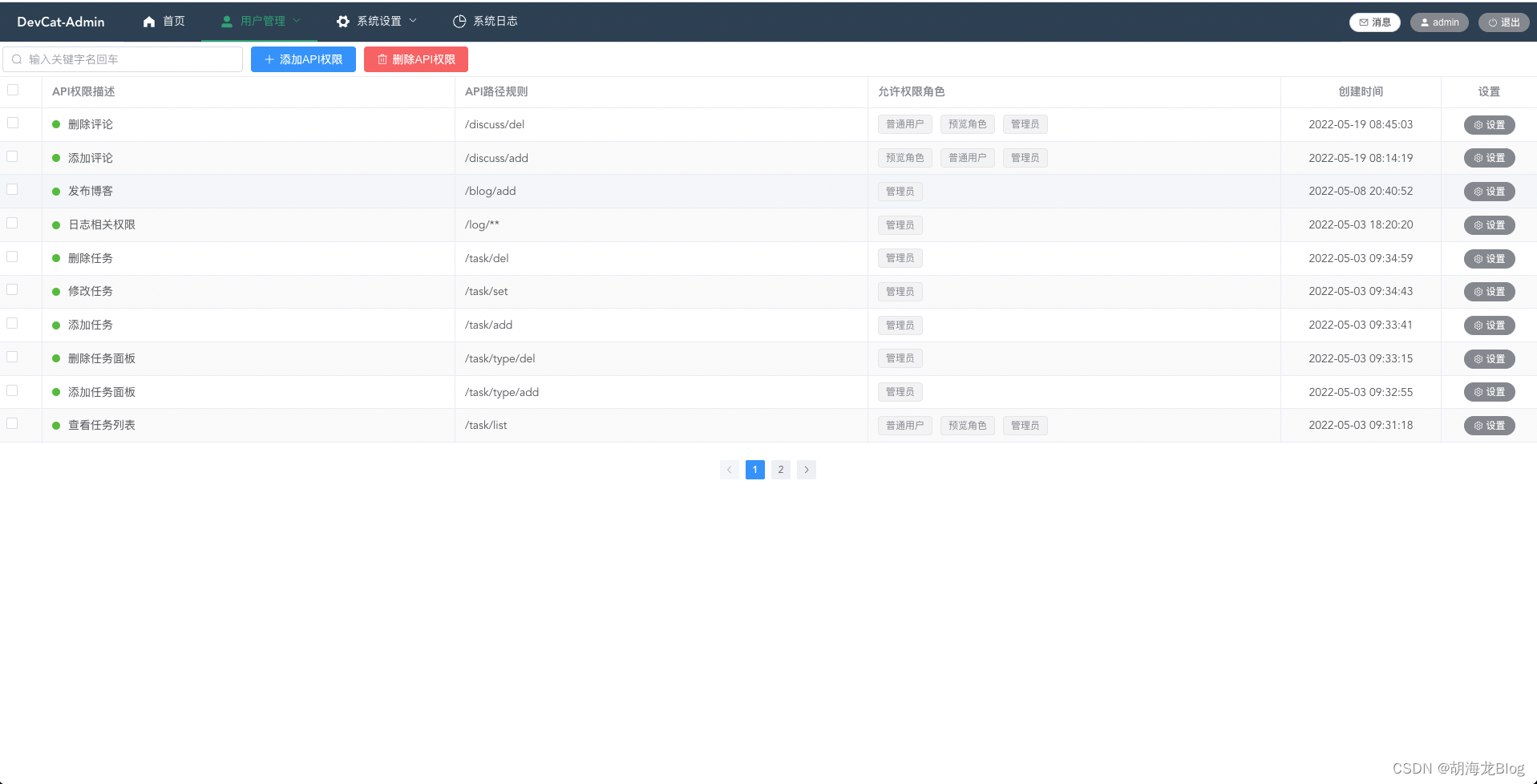Go to next page with right chevron
This screenshot has height=784, width=1537.
pos(807,470)
